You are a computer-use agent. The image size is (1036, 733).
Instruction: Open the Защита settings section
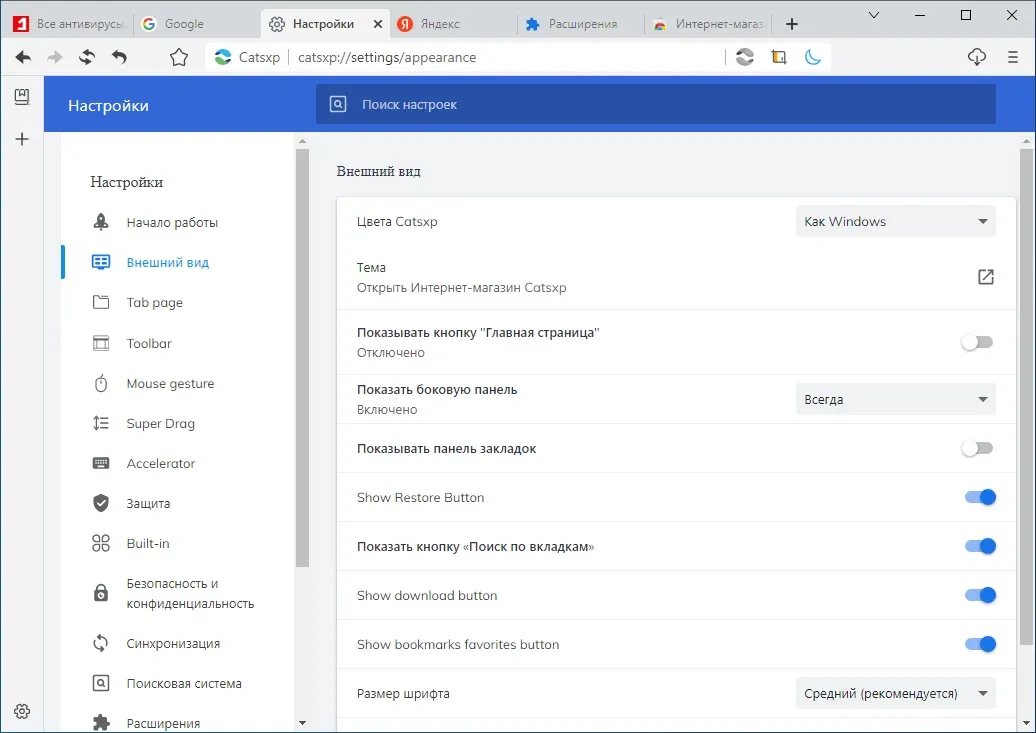coord(148,503)
